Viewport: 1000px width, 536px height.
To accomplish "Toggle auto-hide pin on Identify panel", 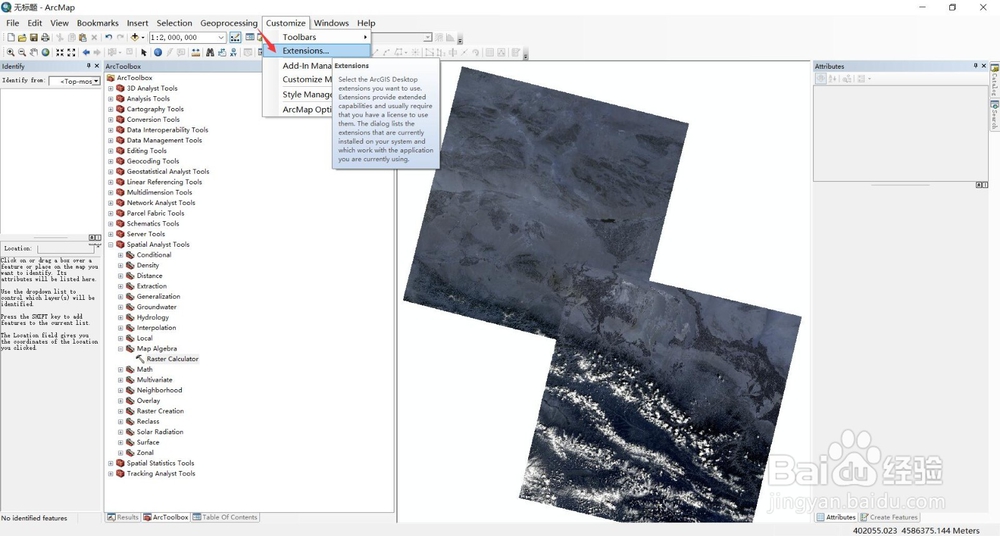I will click(x=89, y=66).
